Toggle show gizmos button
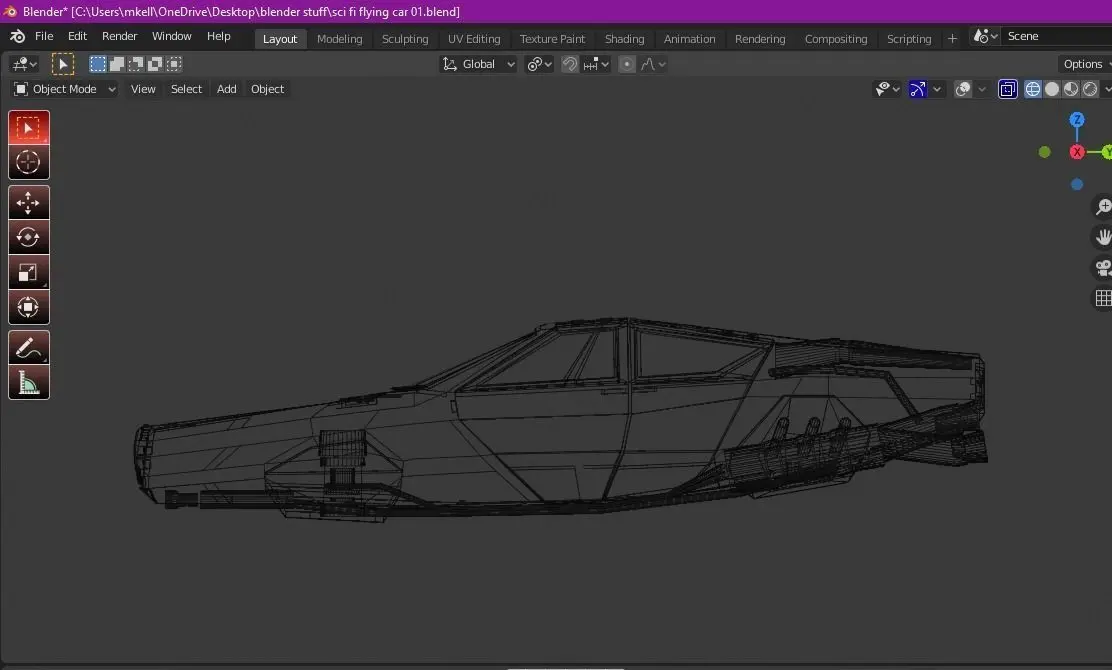 pyautogui.click(x=918, y=89)
